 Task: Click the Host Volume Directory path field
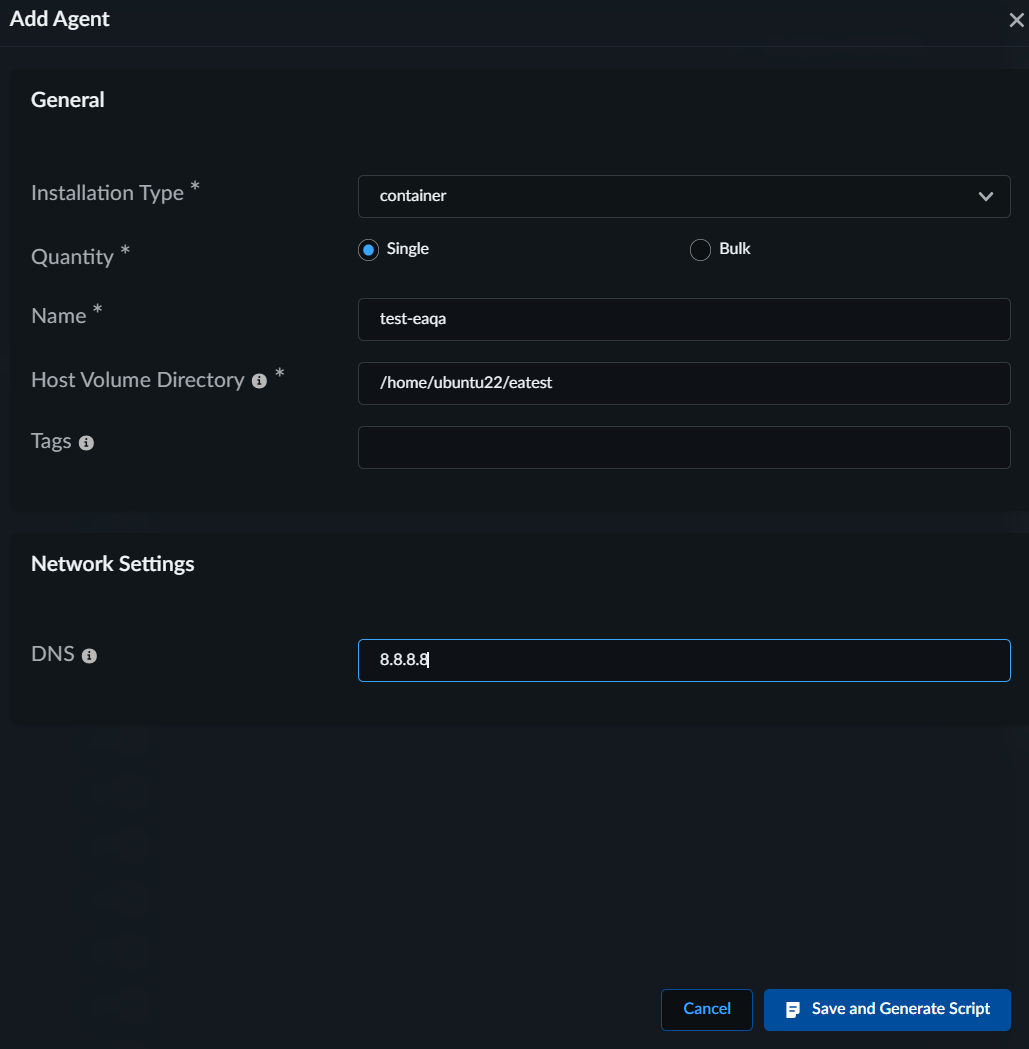[x=683, y=383]
